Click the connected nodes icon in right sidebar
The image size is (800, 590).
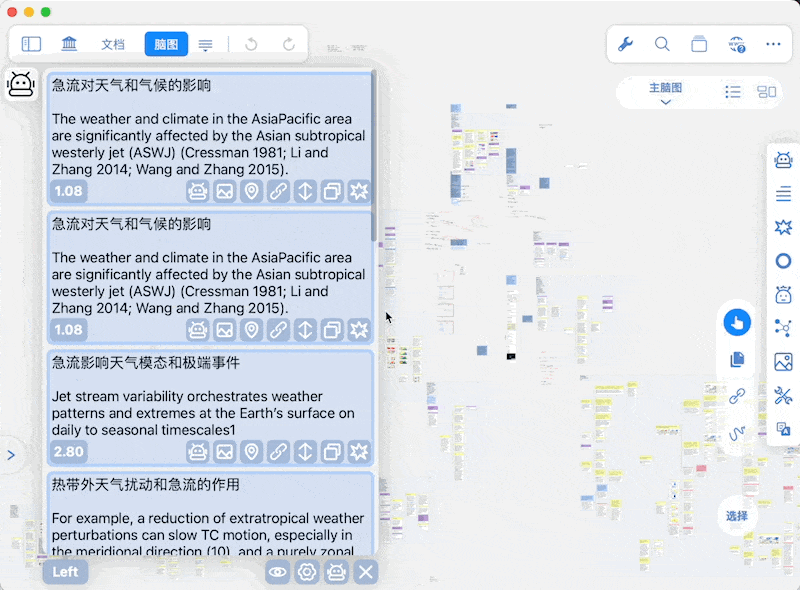click(x=783, y=328)
